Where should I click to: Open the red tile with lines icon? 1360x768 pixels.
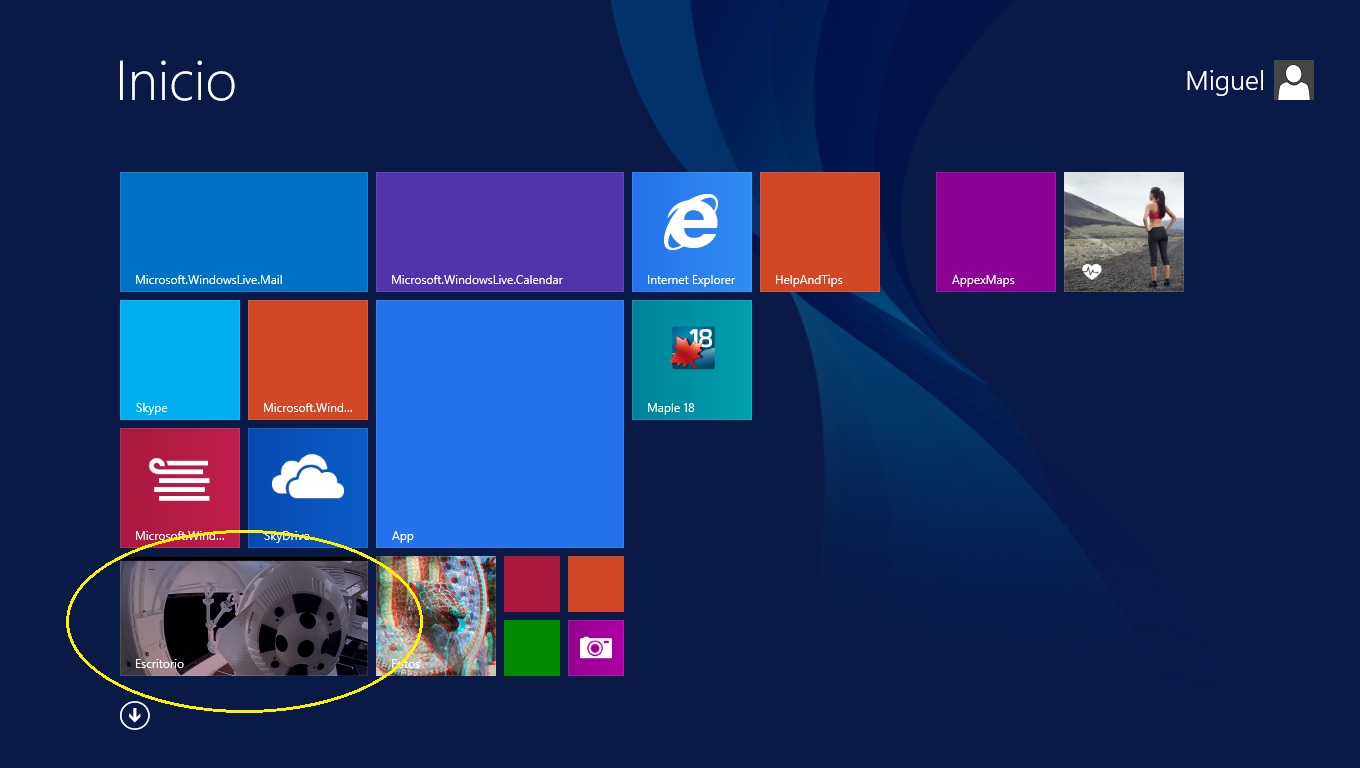tap(179, 487)
